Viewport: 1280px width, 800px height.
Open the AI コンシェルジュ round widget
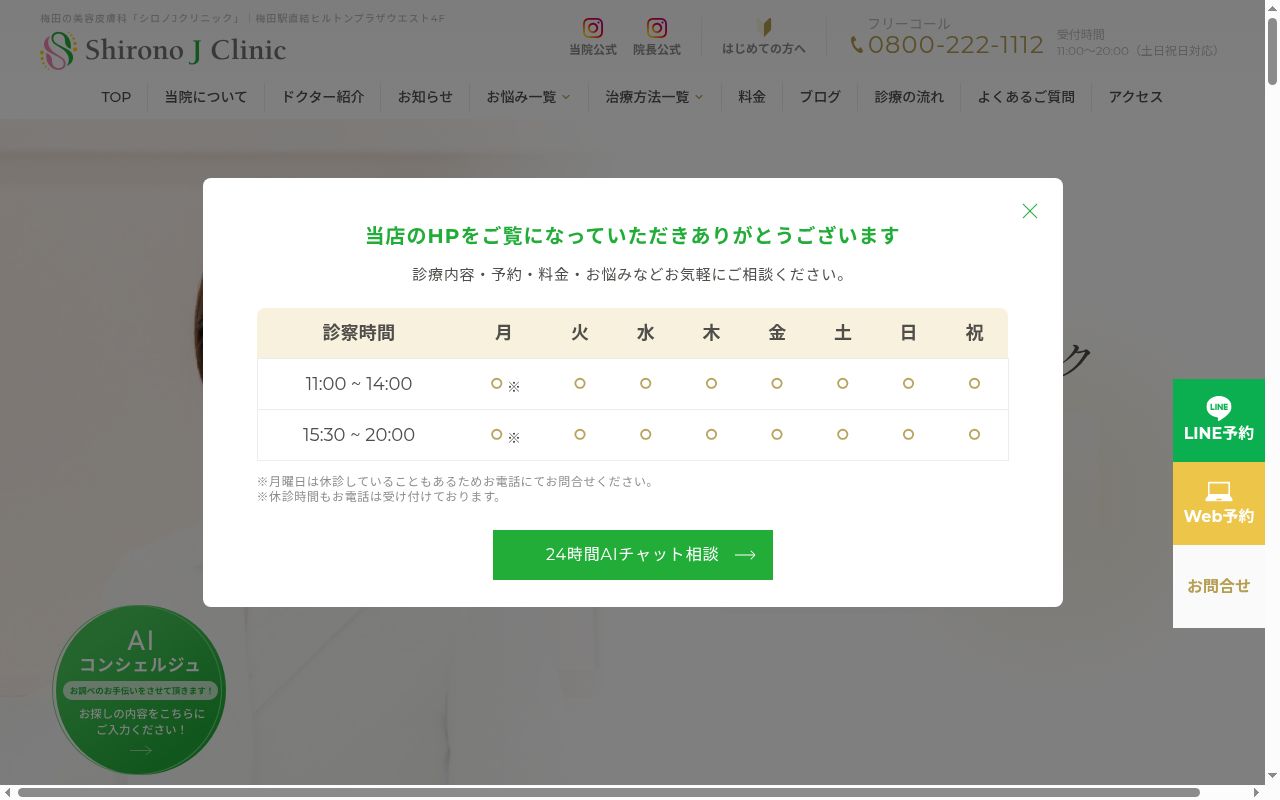(139, 690)
